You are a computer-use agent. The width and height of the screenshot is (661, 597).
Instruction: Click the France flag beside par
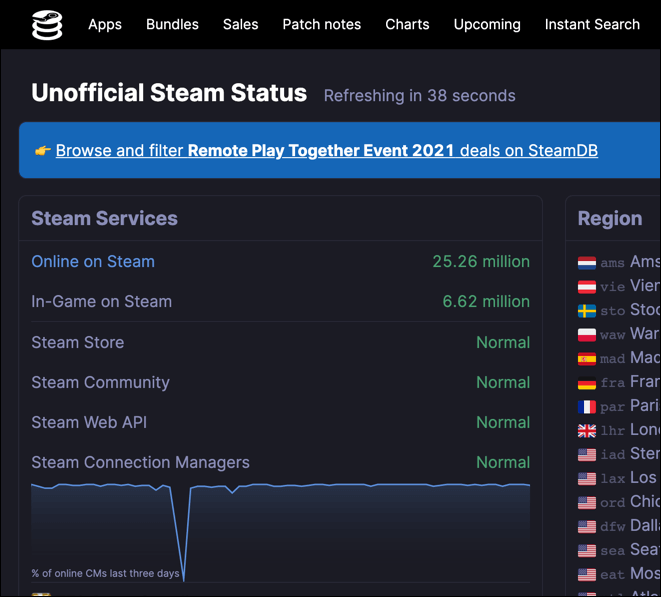click(x=587, y=407)
